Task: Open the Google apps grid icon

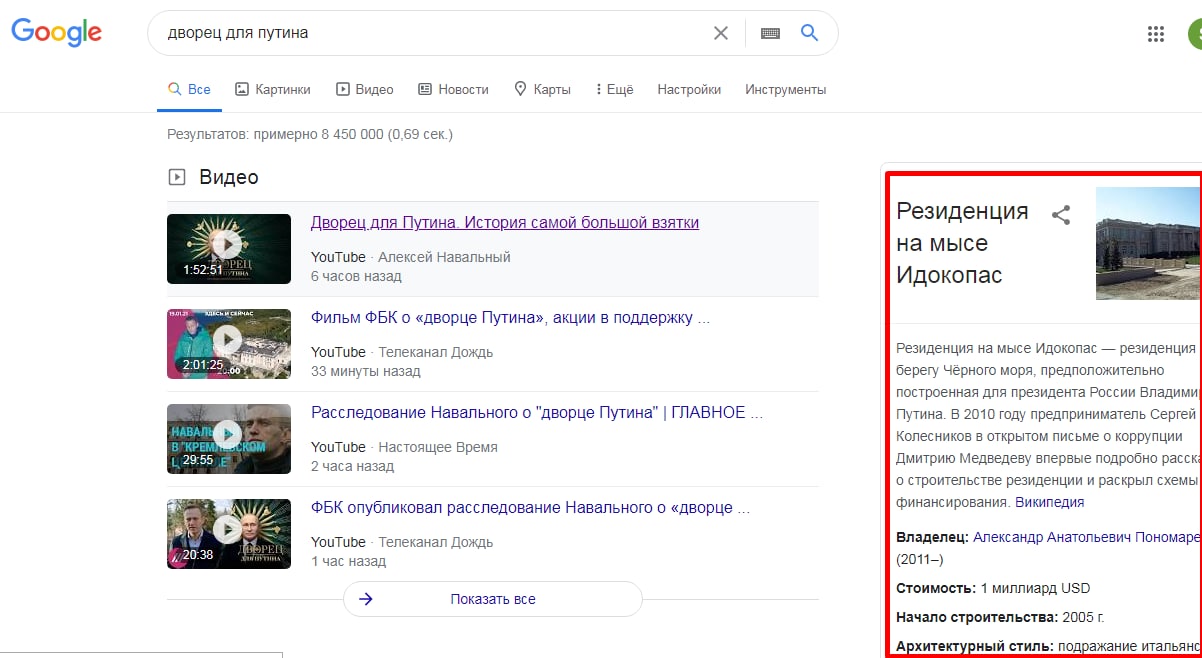Action: click(x=1156, y=34)
